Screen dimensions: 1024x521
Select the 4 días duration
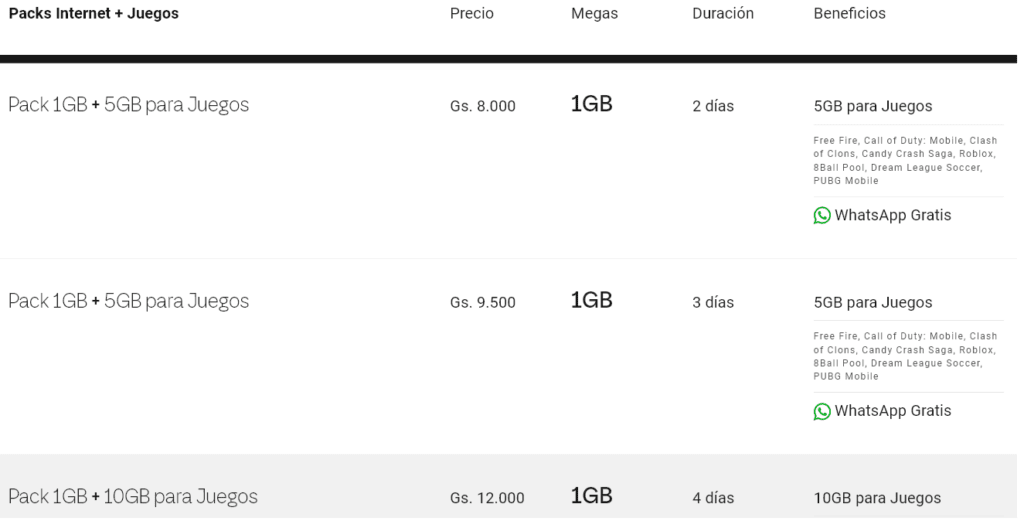pos(713,498)
